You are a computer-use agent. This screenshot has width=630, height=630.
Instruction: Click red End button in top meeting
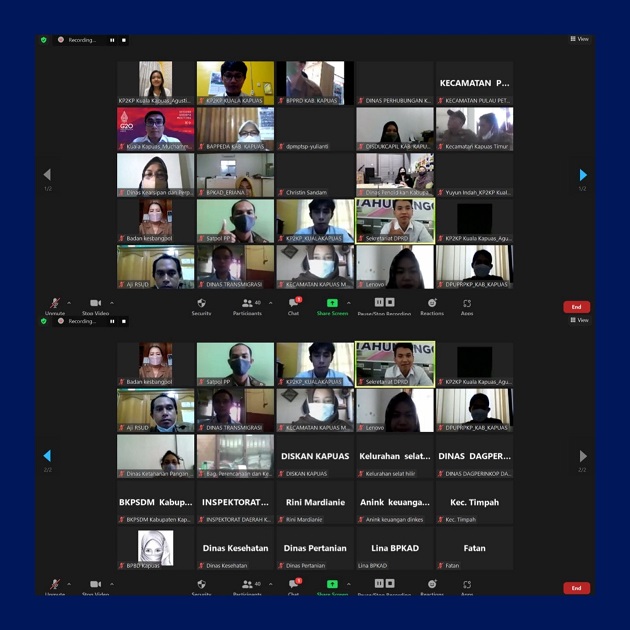click(576, 307)
